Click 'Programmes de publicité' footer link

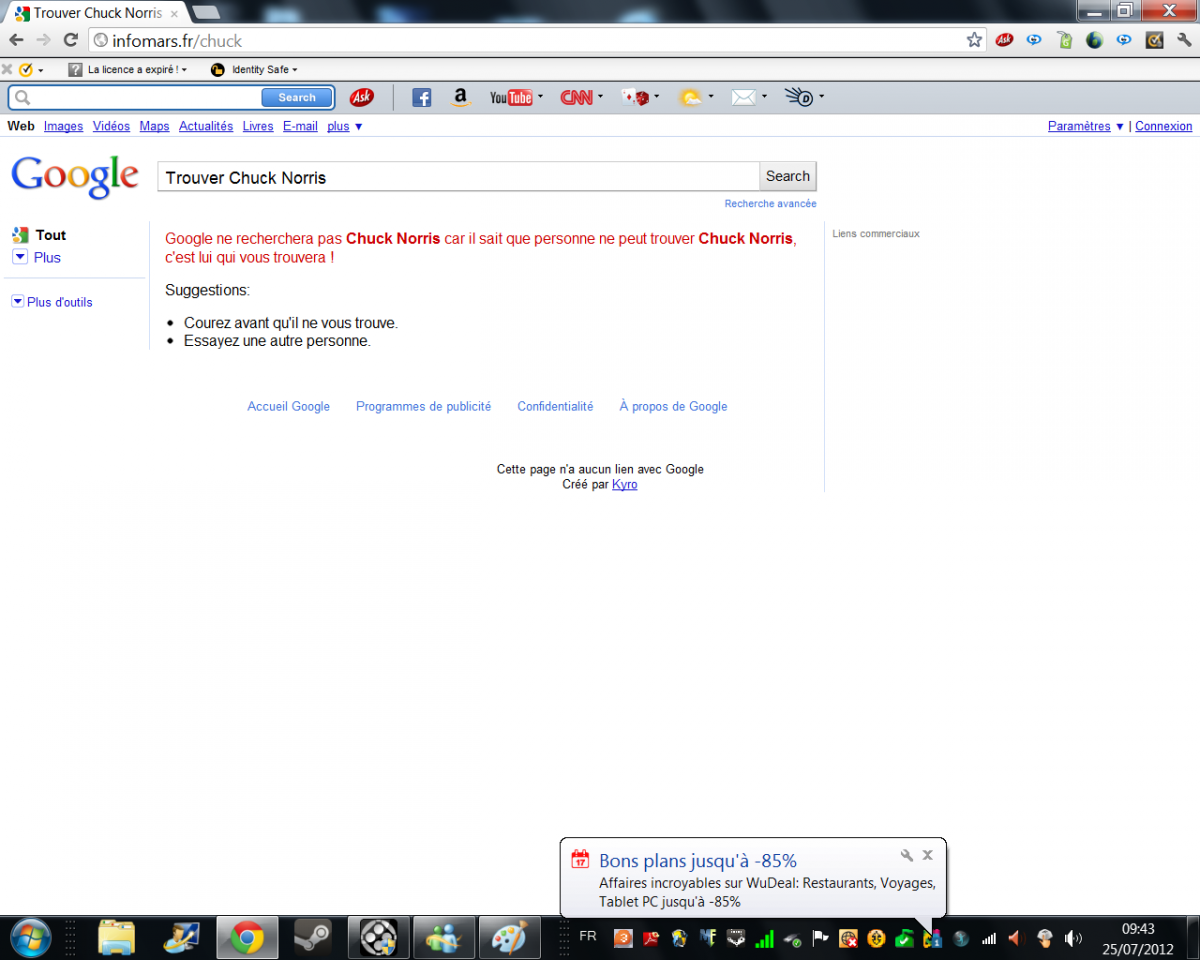(x=423, y=406)
